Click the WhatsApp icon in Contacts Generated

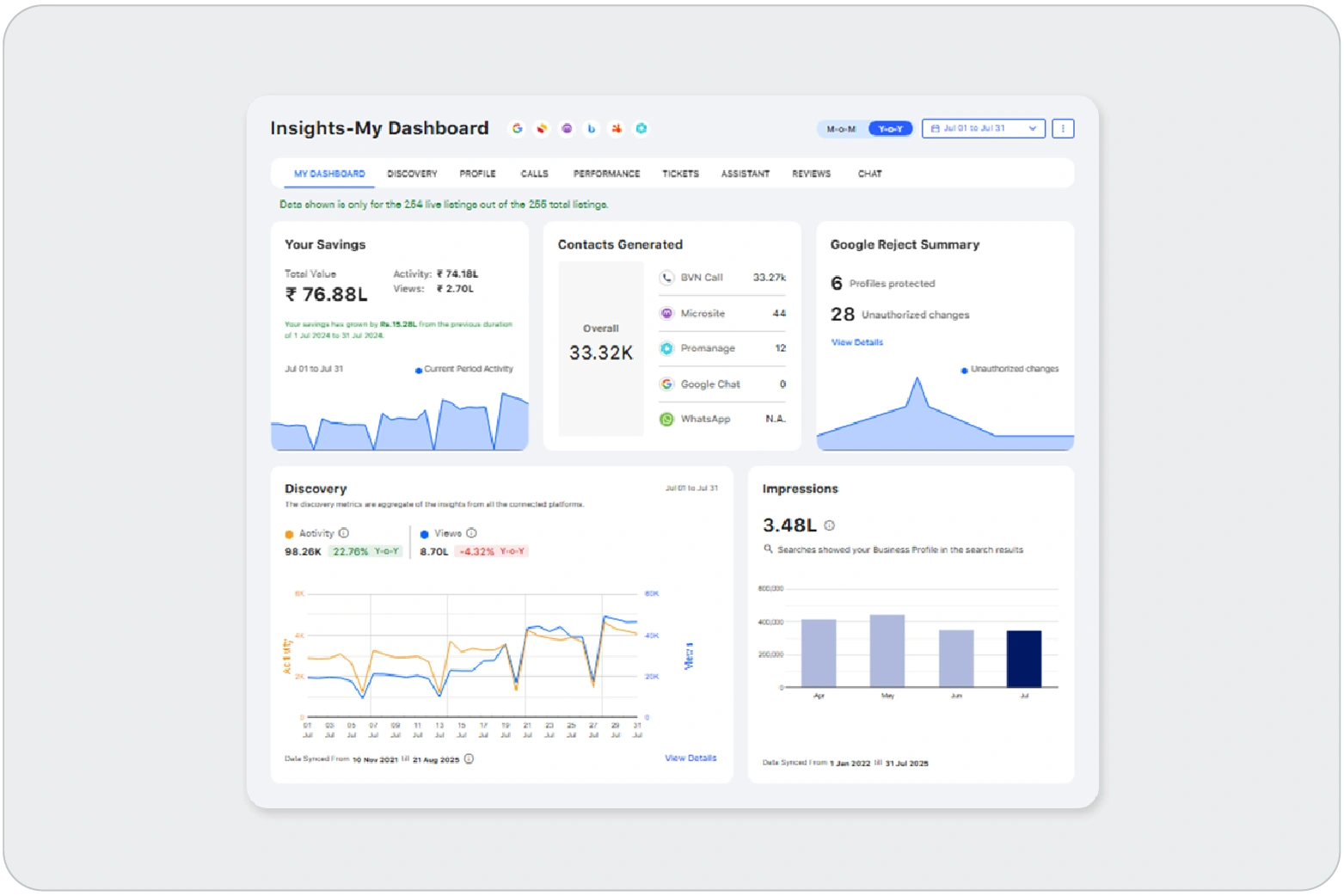666,419
